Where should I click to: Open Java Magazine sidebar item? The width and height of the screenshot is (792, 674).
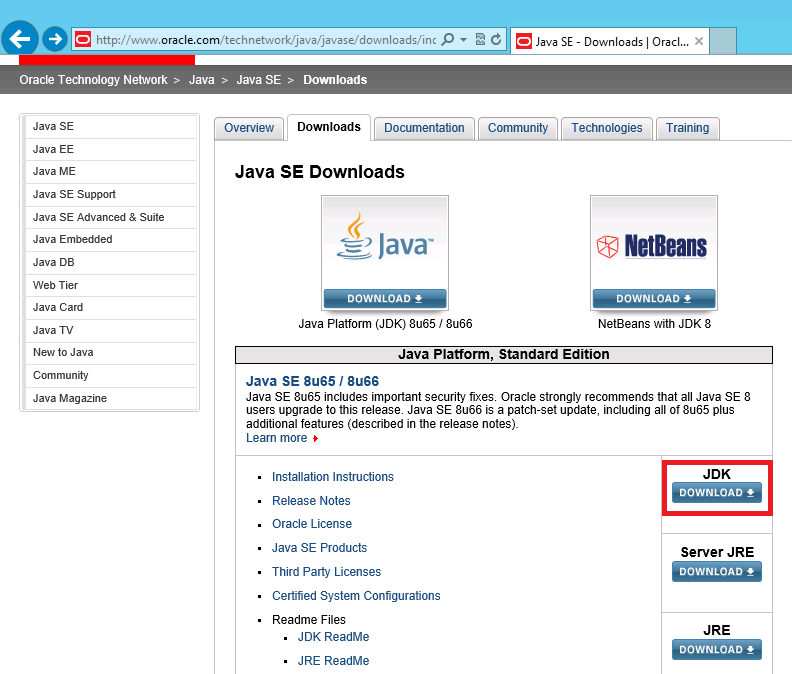pos(110,398)
